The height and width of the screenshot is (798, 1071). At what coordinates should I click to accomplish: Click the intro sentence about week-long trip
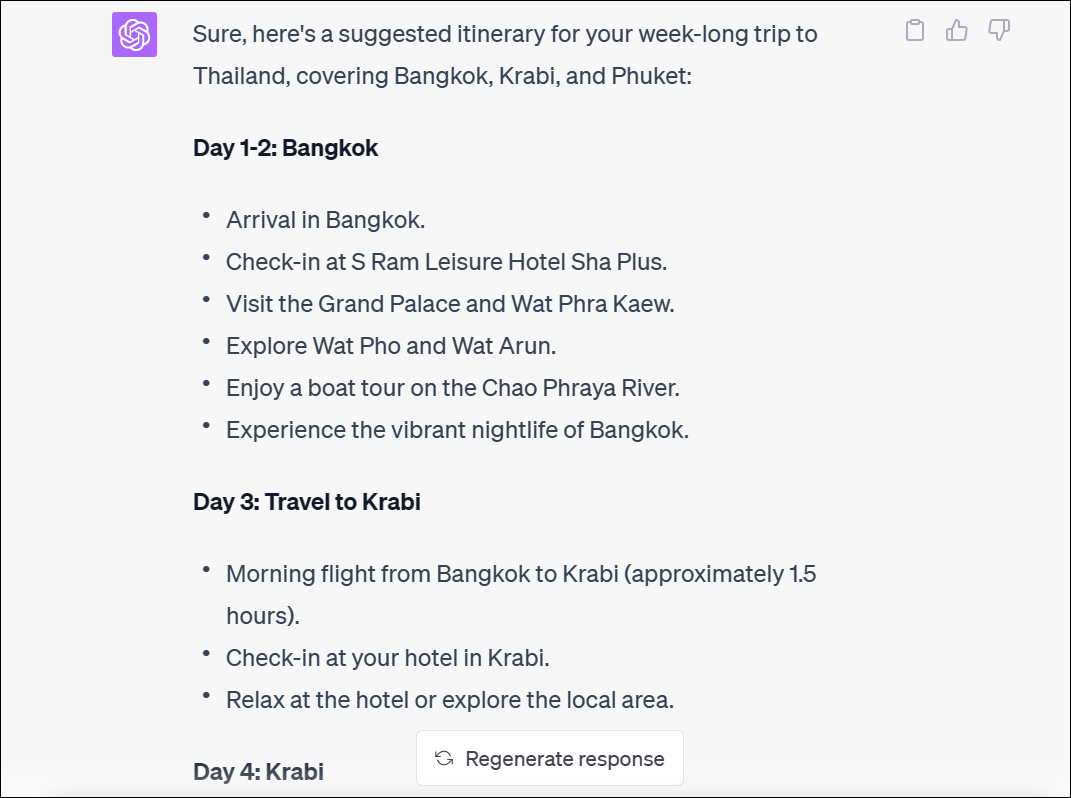505,55
